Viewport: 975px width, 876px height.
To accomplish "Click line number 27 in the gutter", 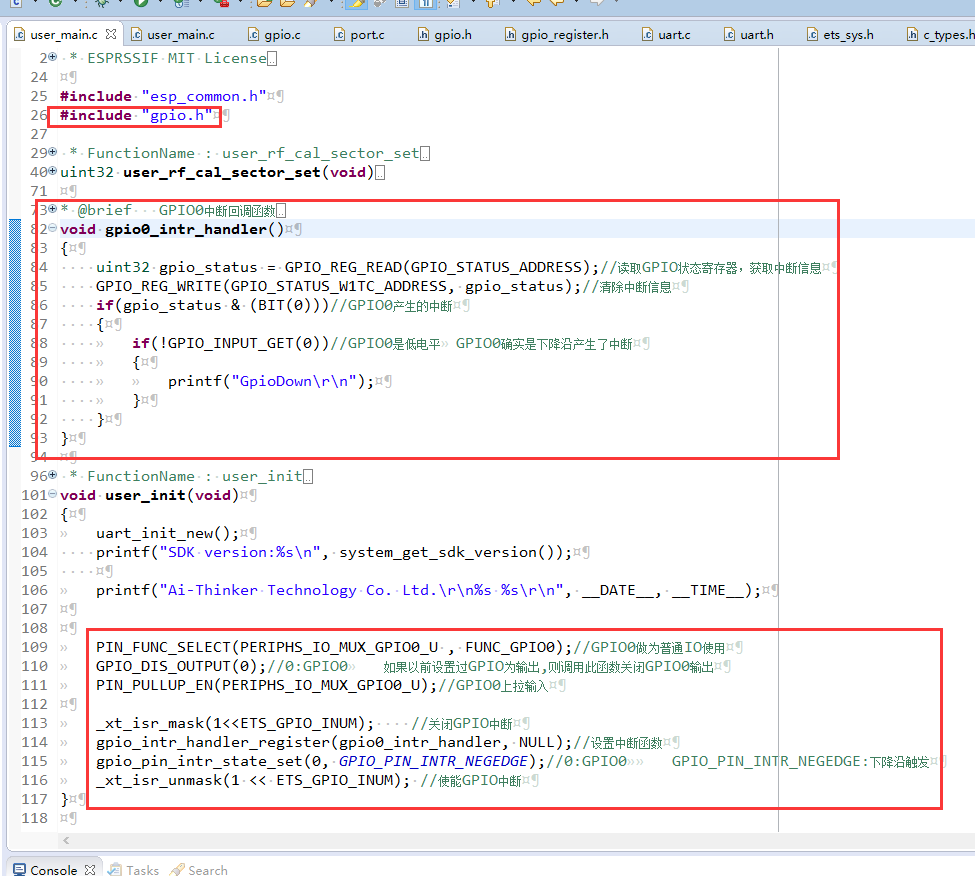I will tap(39, 134).
